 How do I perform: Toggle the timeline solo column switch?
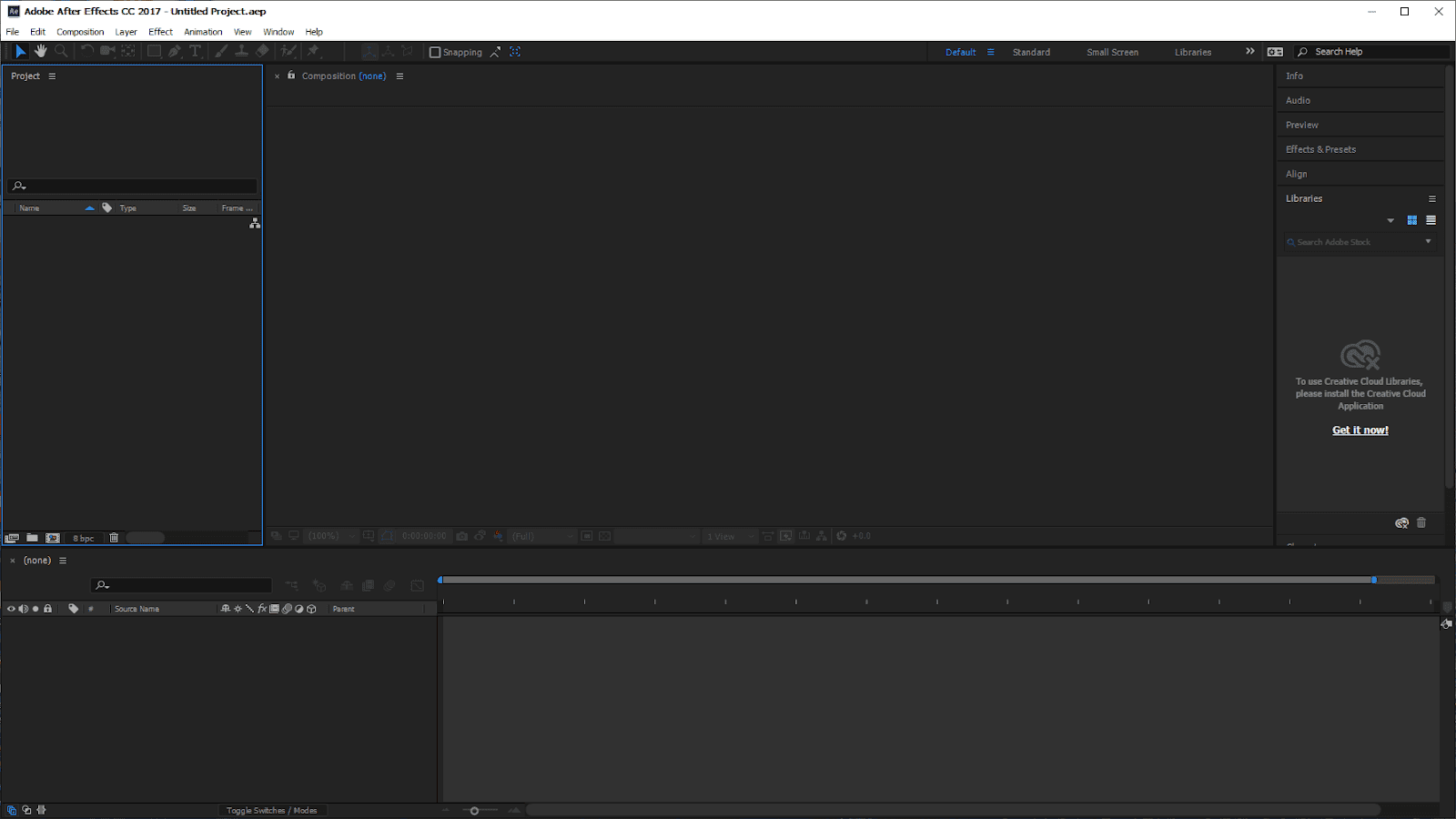coord(35,609)
